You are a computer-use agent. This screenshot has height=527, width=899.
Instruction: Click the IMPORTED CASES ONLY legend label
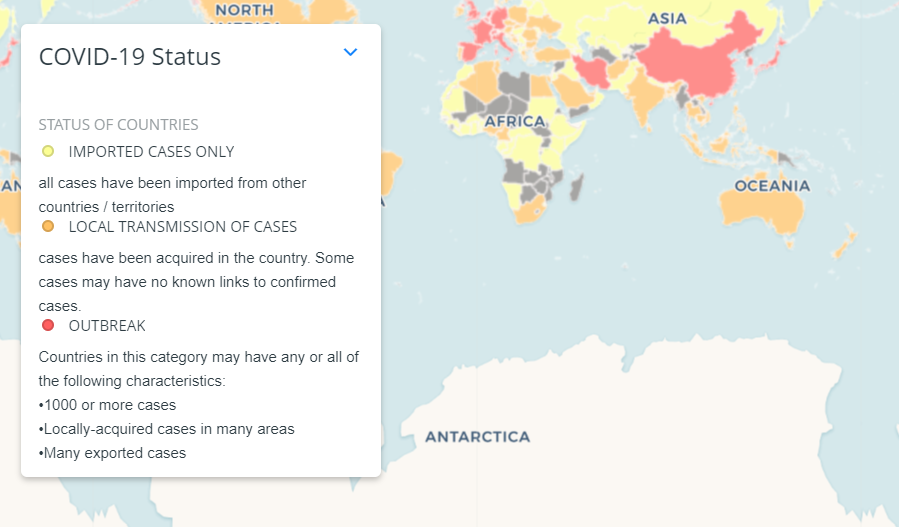point(151,152)
